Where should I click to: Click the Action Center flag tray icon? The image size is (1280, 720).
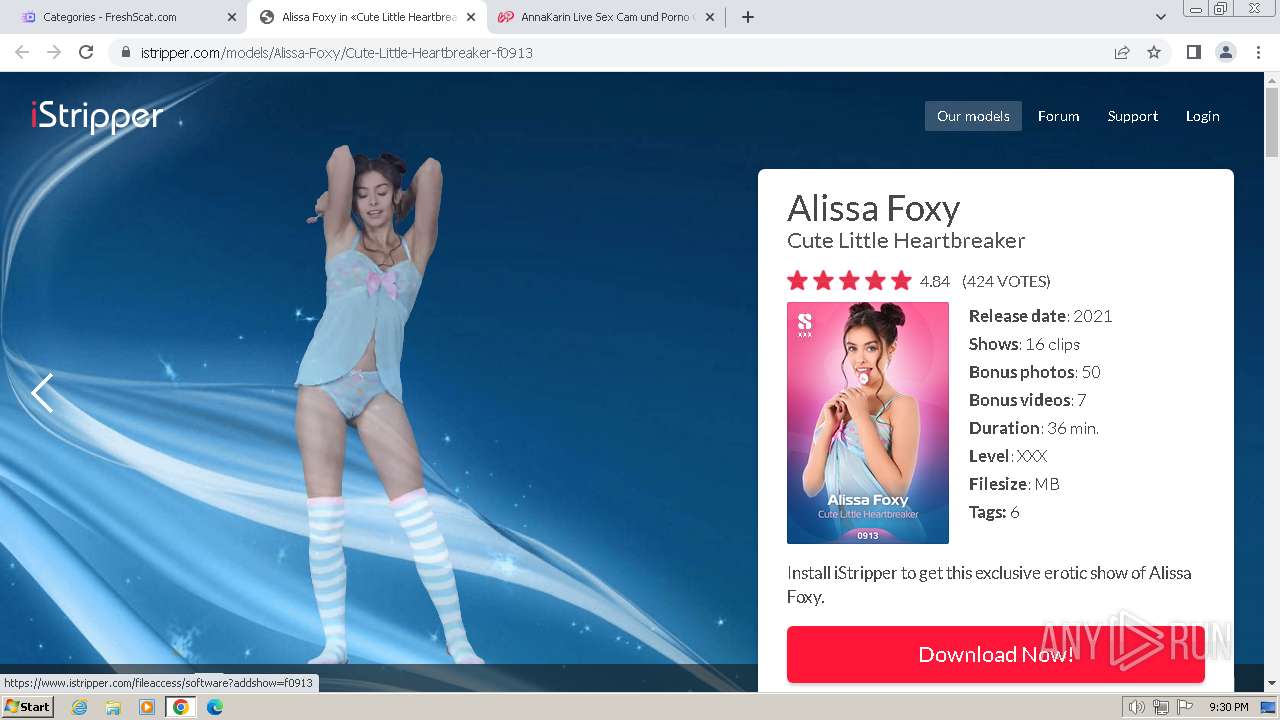click(x=1185, y=707)
